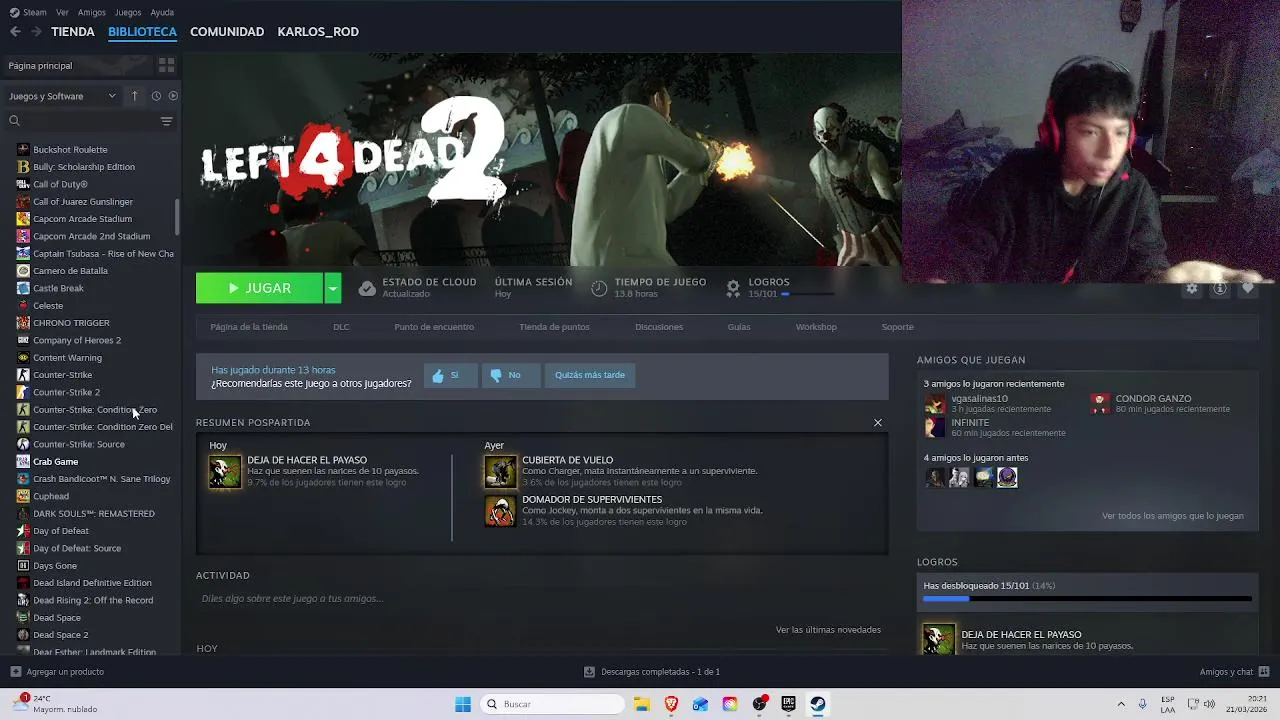Go forward with the navigation arrow
The height and width of the screenshot is (720, 1280).
point(36,32)
